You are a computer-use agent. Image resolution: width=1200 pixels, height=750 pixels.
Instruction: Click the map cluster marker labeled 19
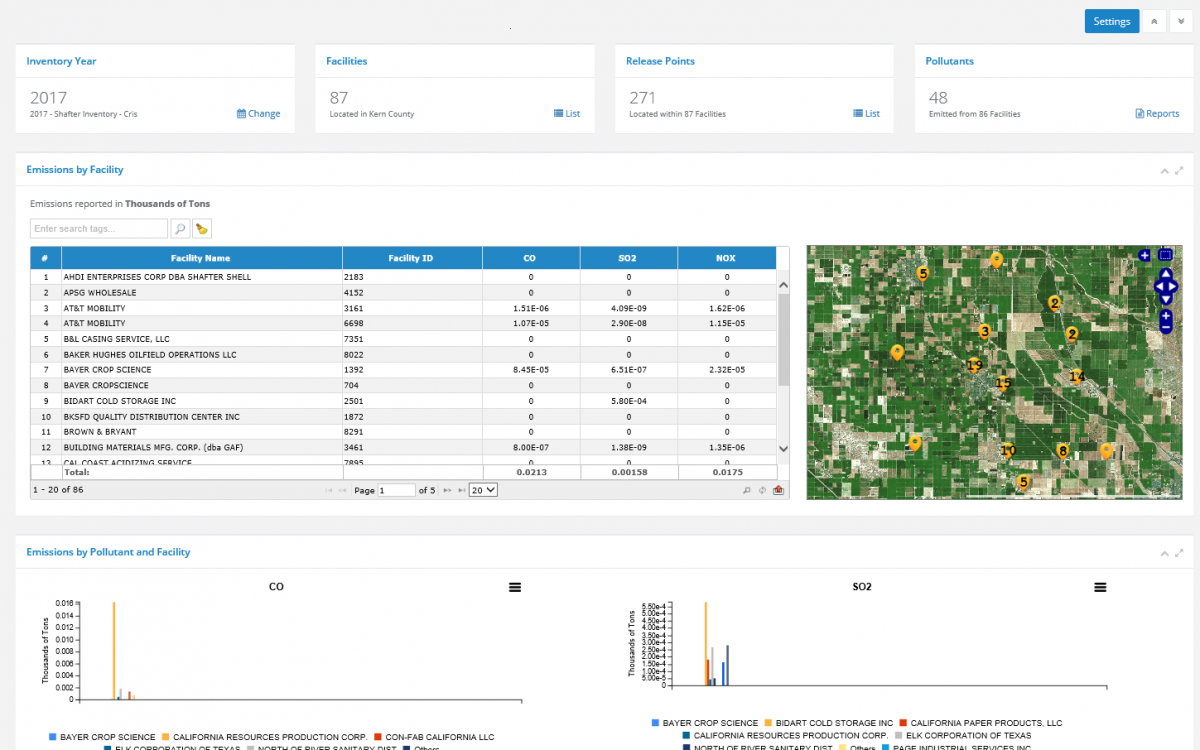point(975,366)
